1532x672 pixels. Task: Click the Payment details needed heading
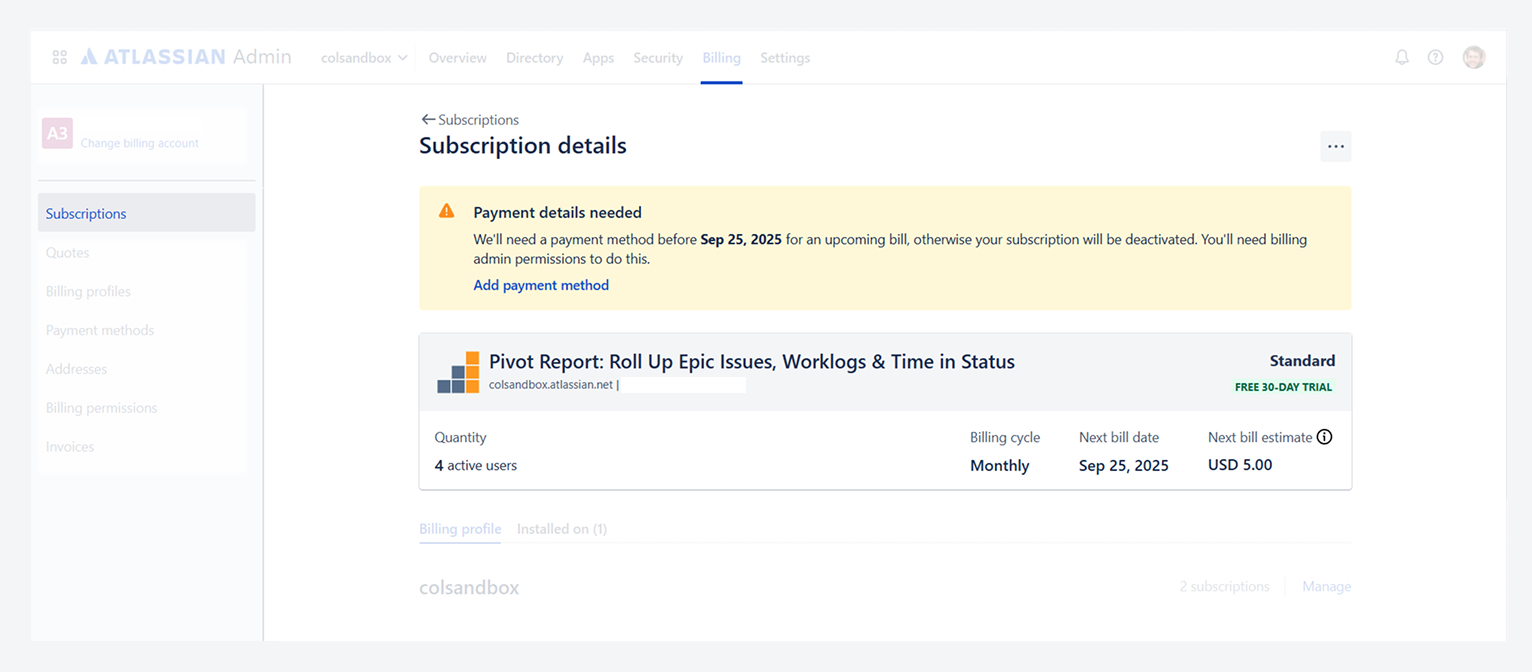[557, 212]
